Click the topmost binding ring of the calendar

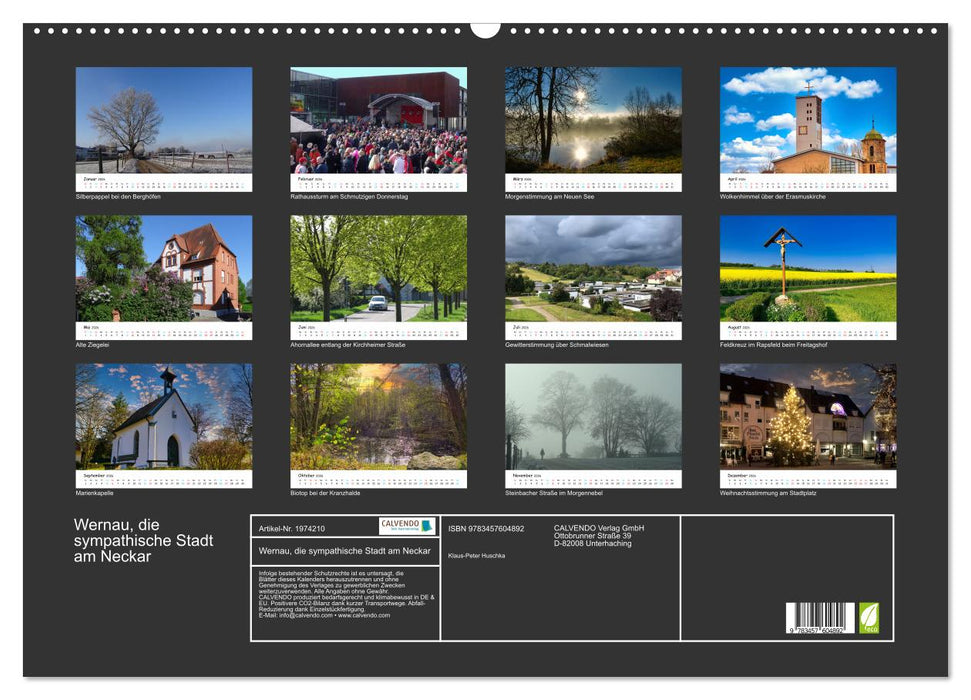pyautogui.click(x=487, y=23)
